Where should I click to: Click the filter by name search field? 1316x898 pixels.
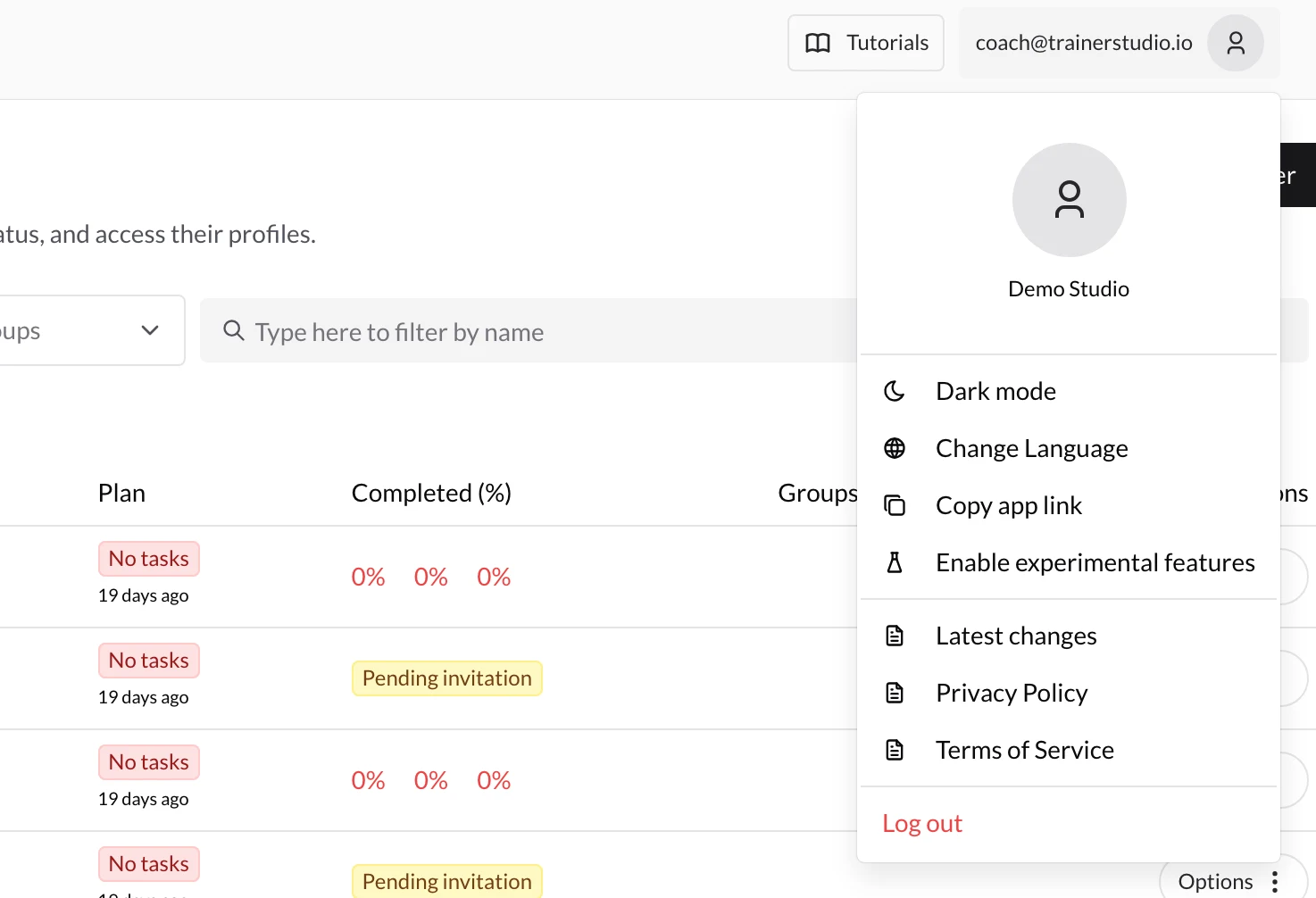click(529, 331)
